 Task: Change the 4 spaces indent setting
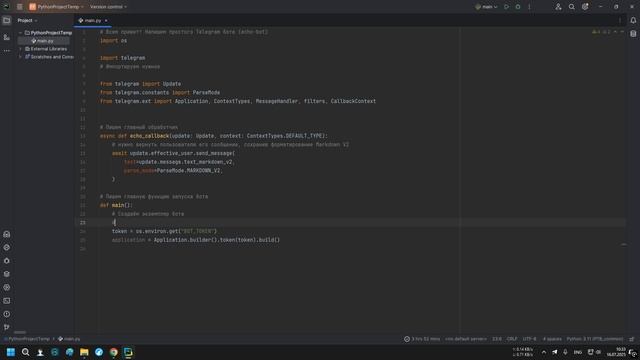pyautogui.click(x=552, y=339)
